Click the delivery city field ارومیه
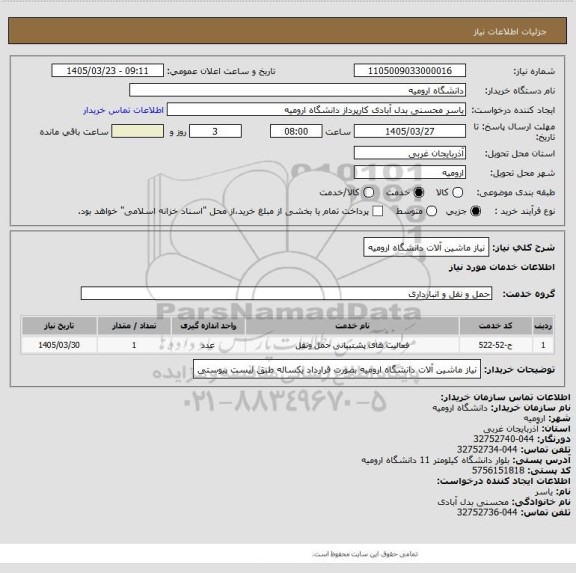The height and width of the screenshot is (573, 576). tap(410, 173)
